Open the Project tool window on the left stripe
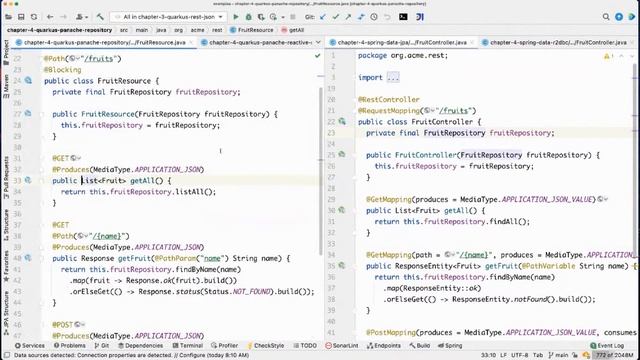 pos(6,52)
